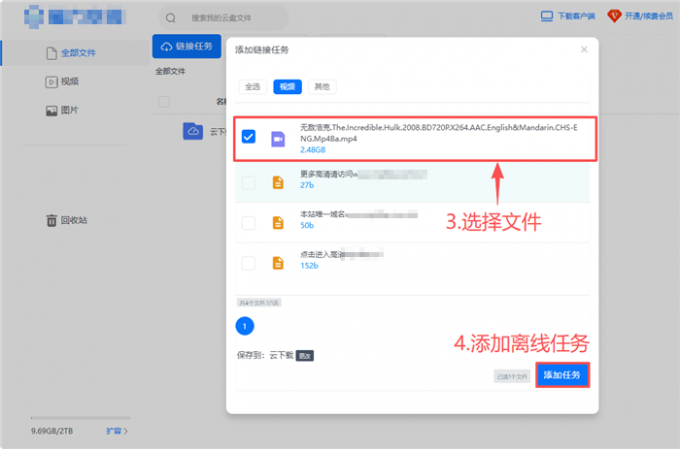680x449 pixels.
Task: Click the file count summary above pagination
Action: click(x=259, y=303)
